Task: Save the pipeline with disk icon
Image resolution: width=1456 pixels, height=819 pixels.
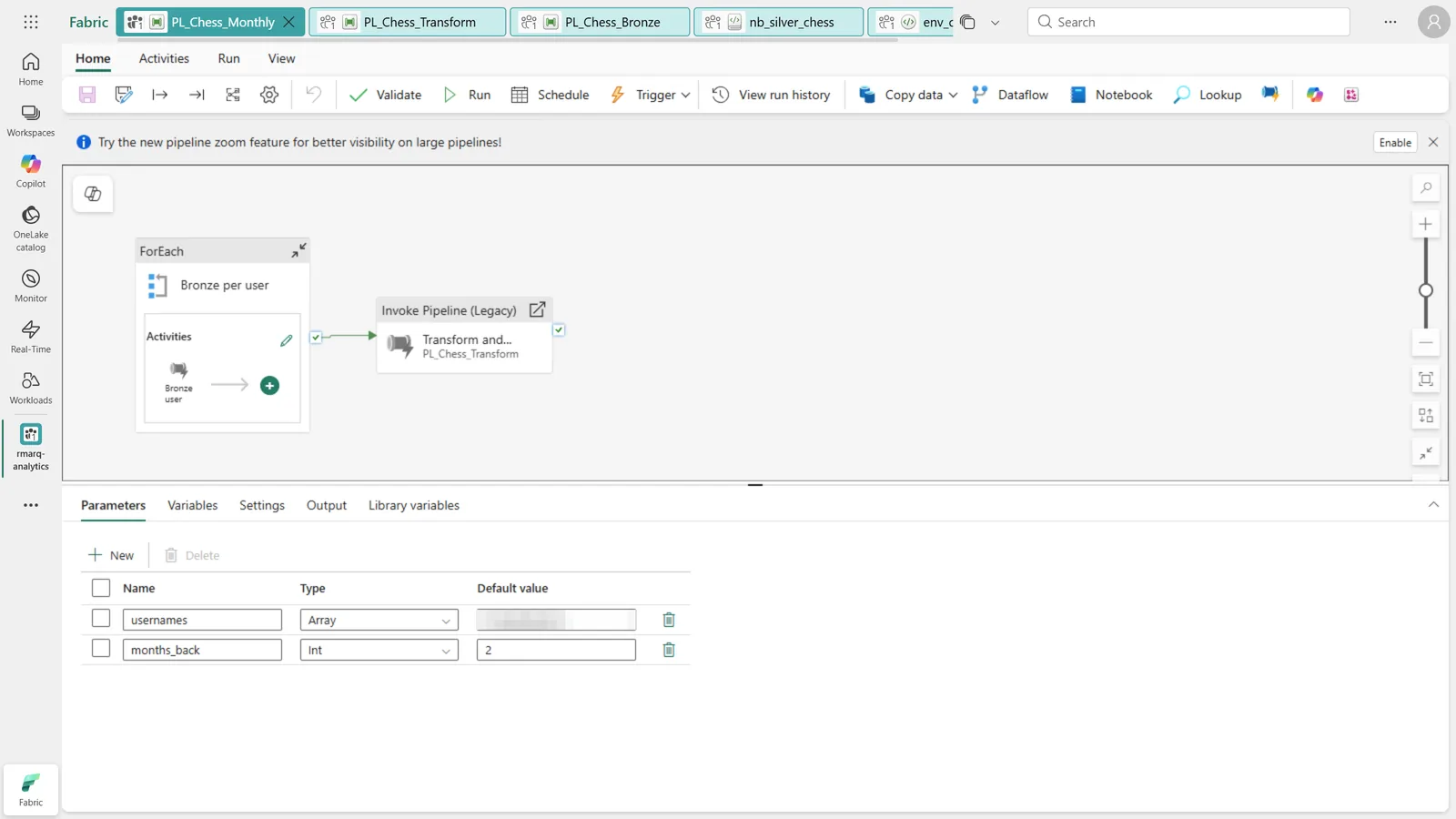Action: click(x=87, y=95)
